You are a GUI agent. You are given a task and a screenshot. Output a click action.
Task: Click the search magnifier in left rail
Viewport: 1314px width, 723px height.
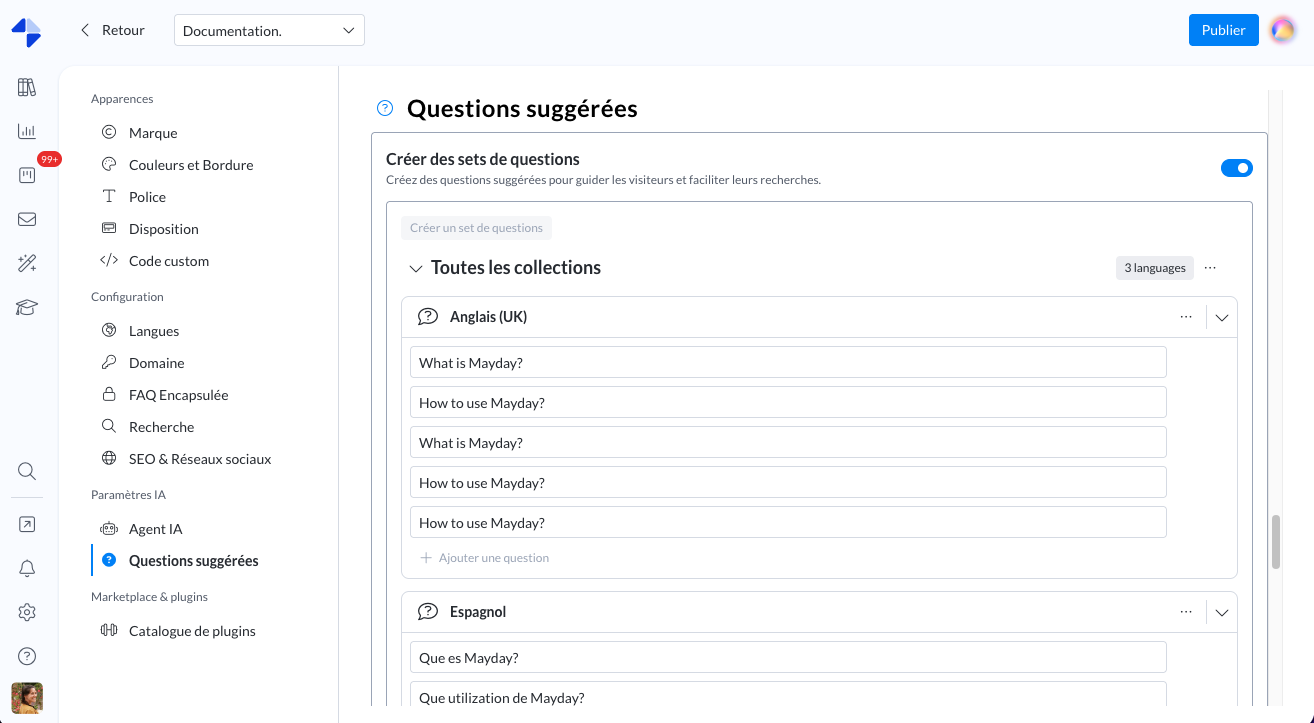pos(27,471)
